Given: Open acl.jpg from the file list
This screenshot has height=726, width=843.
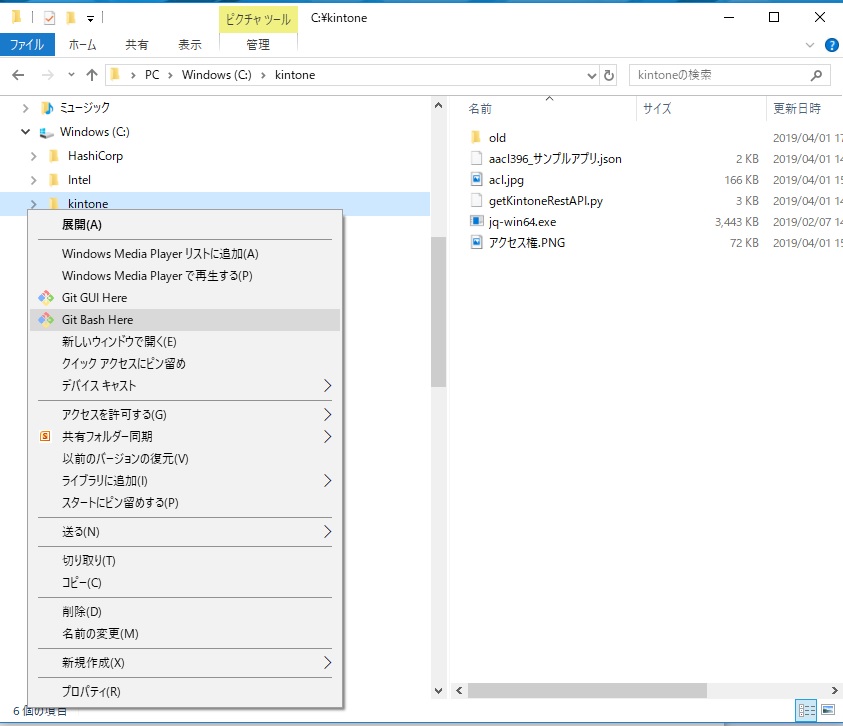Looking at the screenshot, I should (506, 179).
